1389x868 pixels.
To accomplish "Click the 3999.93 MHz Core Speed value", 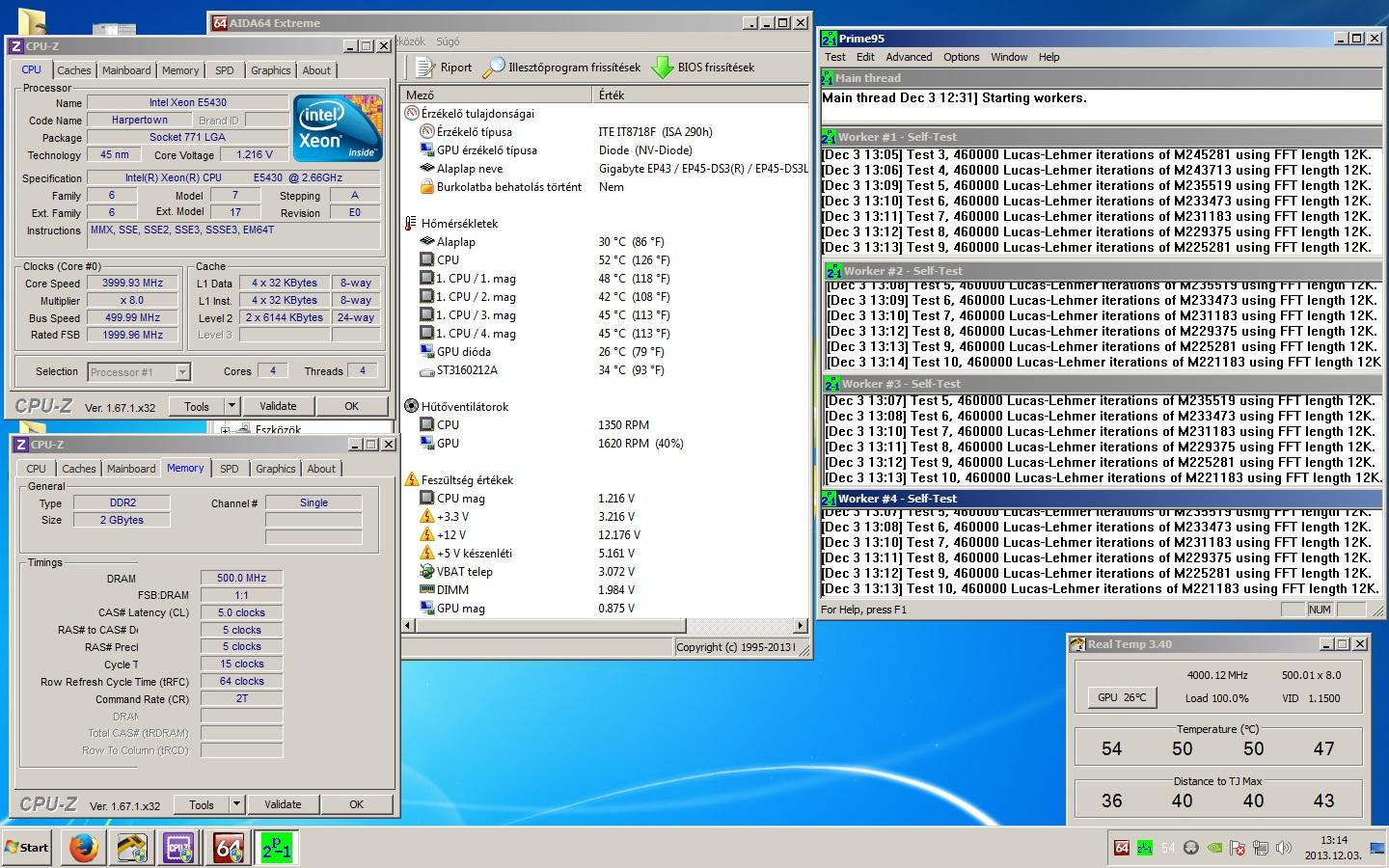I will click(x=133, y=284).
